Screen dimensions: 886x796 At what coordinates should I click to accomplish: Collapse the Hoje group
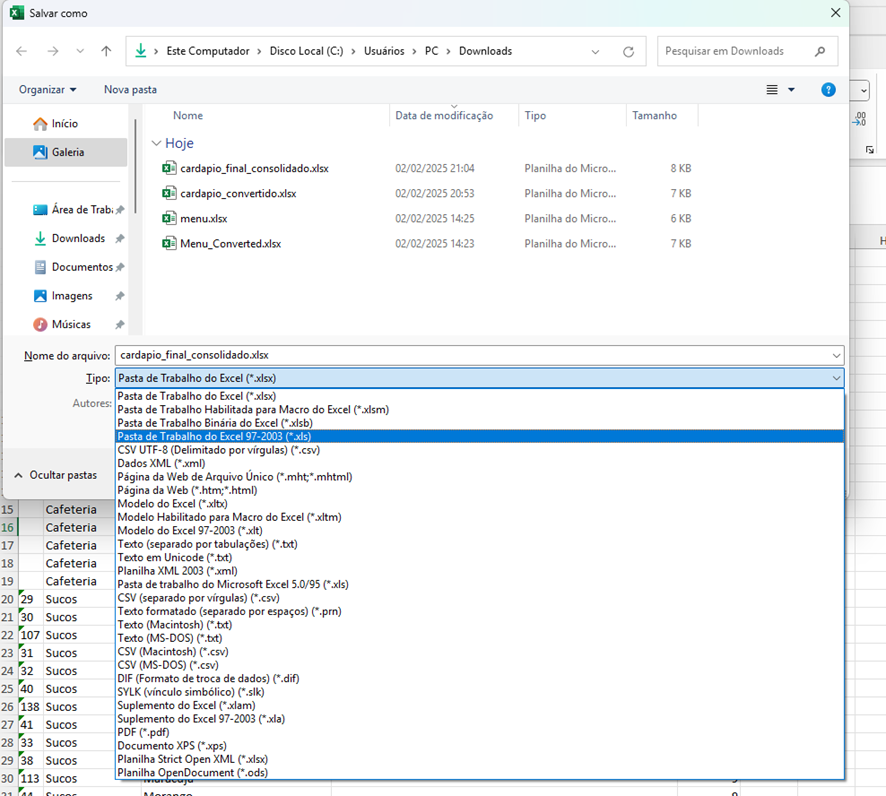(x=156, y=143)
